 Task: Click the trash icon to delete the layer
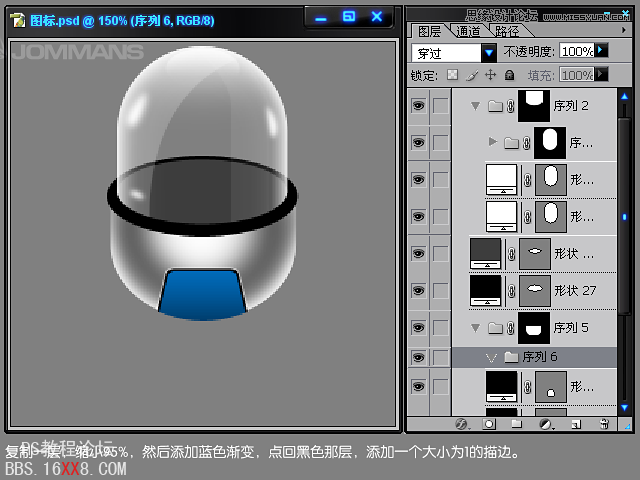pos(603,424)
